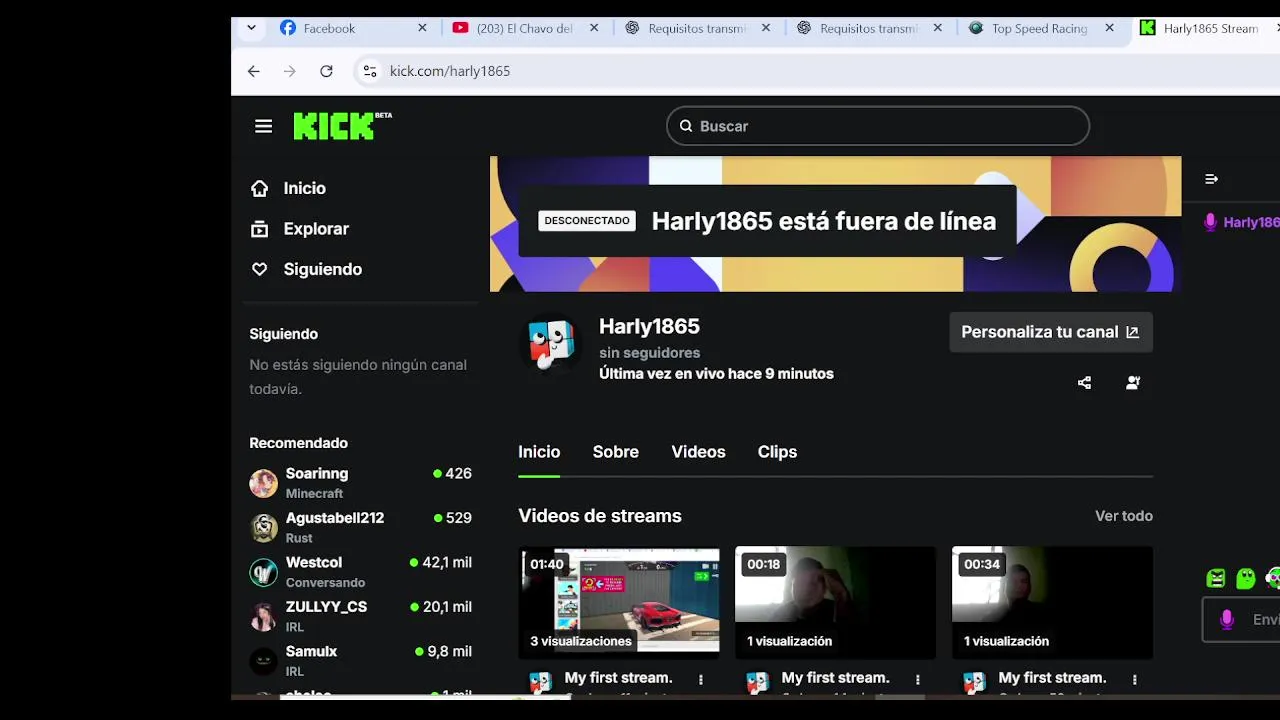The image size is (1280, 720).
Task: Select the Videos channel tab
Action: 698,452
